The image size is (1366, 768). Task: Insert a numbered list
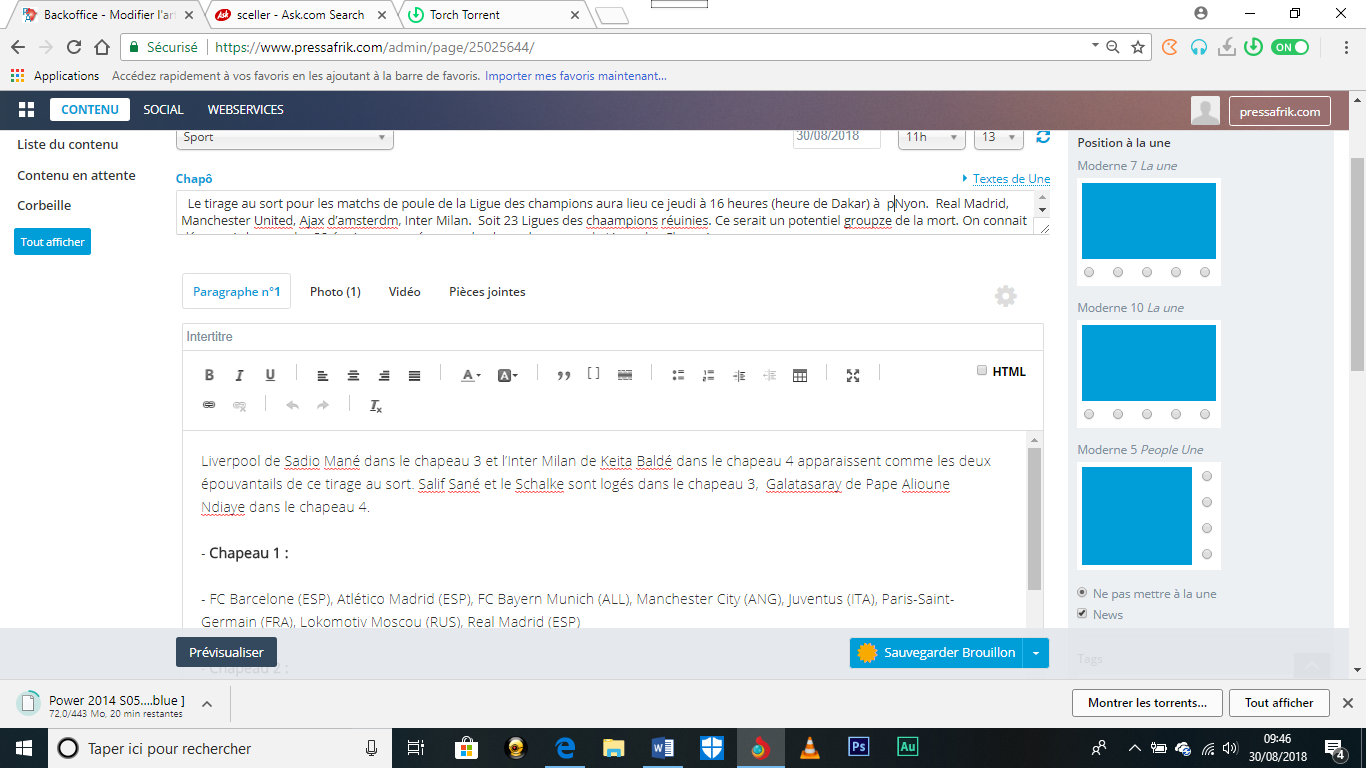click(x=708, y=376)
